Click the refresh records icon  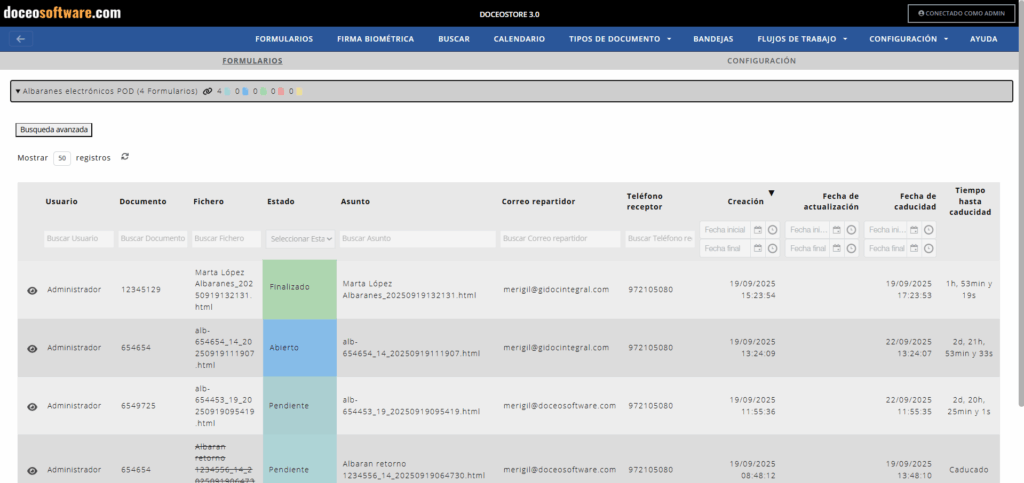click(125, 157)
